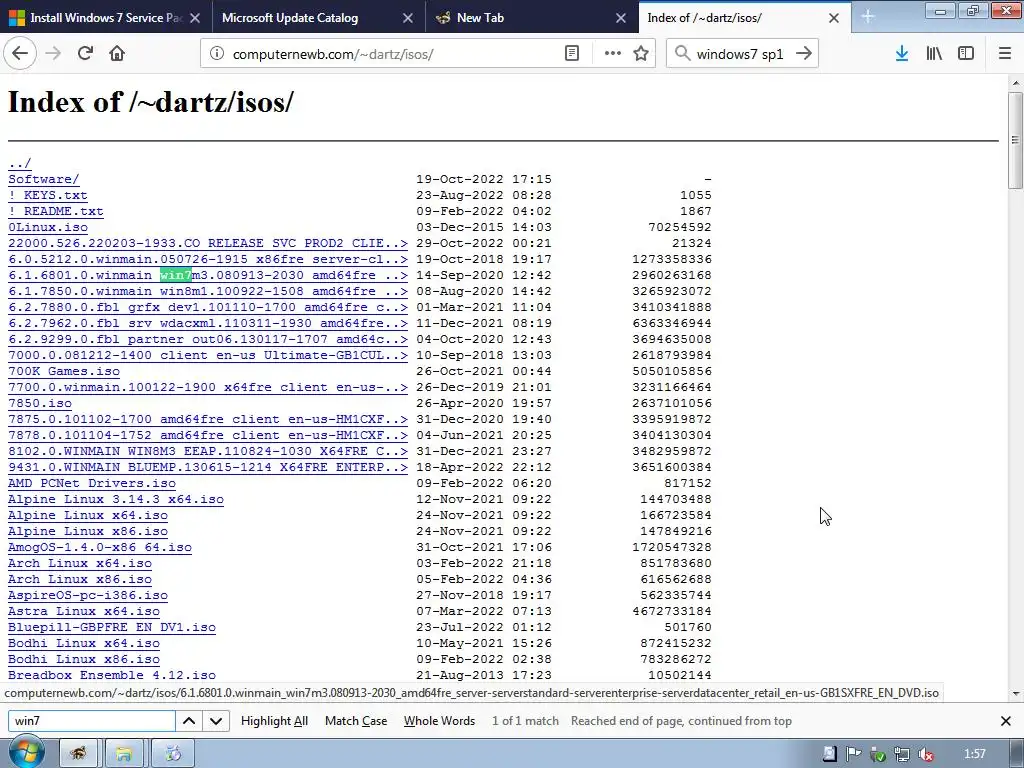Go back using the browser back arrow
Screen dimensions: 1024x768
[20, 54]
